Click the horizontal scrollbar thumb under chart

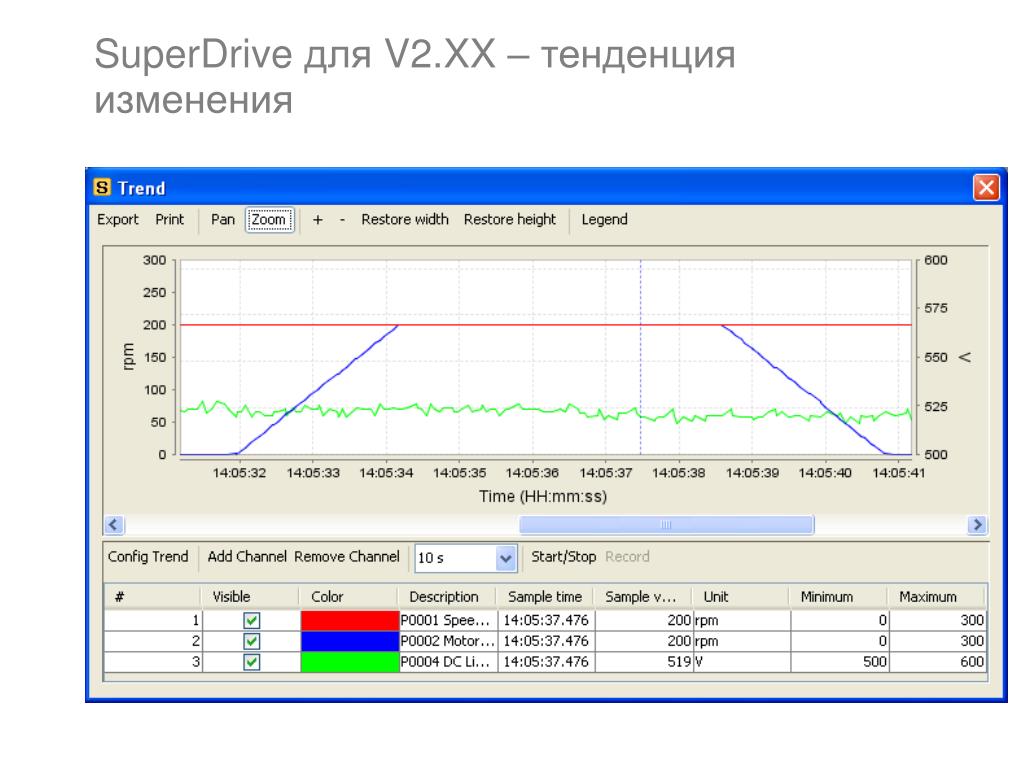point(666,524)
